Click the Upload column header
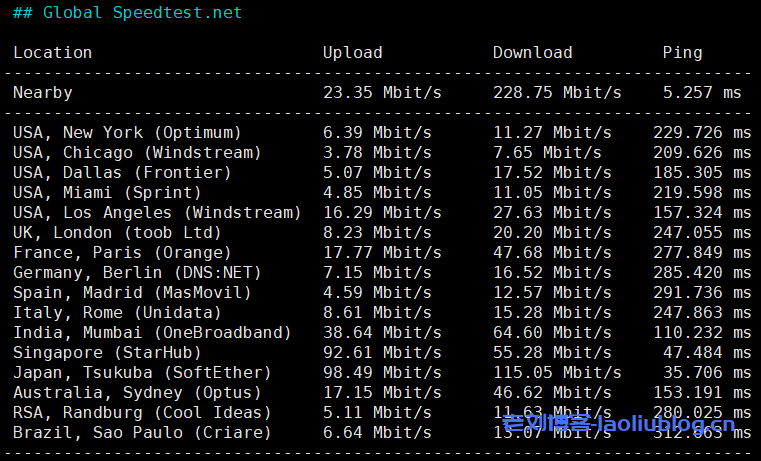The image size is (761, 461). click(352, 53)
